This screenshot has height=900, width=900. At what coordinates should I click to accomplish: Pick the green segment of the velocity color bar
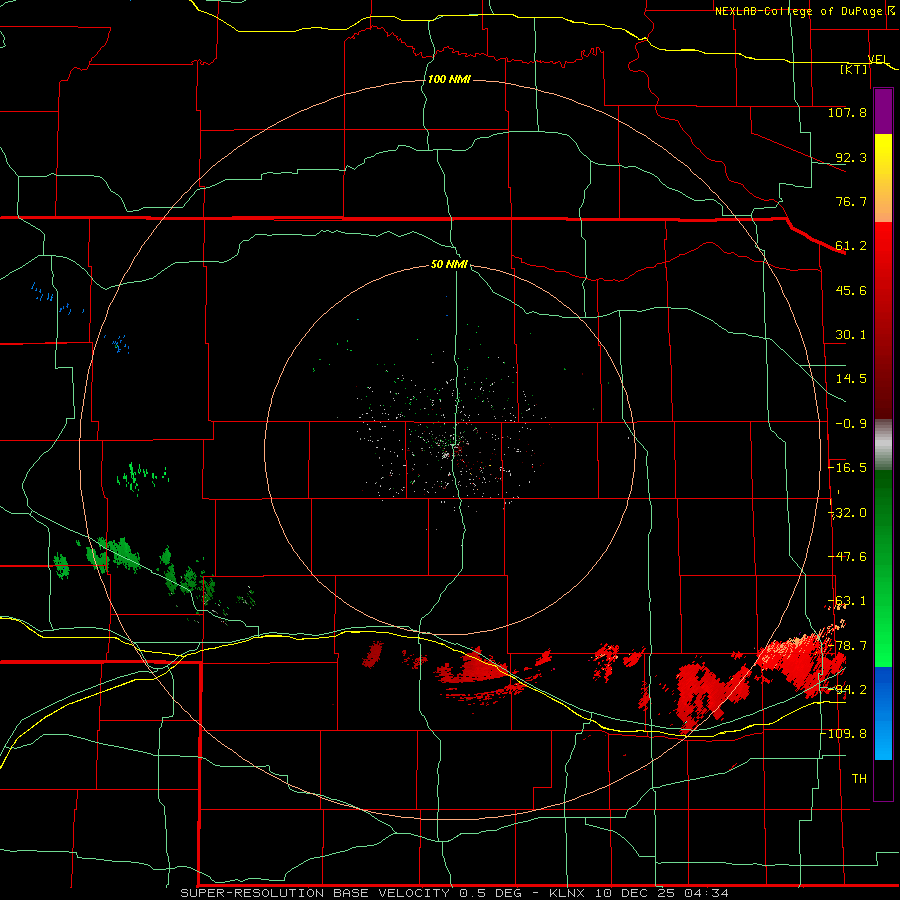click(883, 568)
